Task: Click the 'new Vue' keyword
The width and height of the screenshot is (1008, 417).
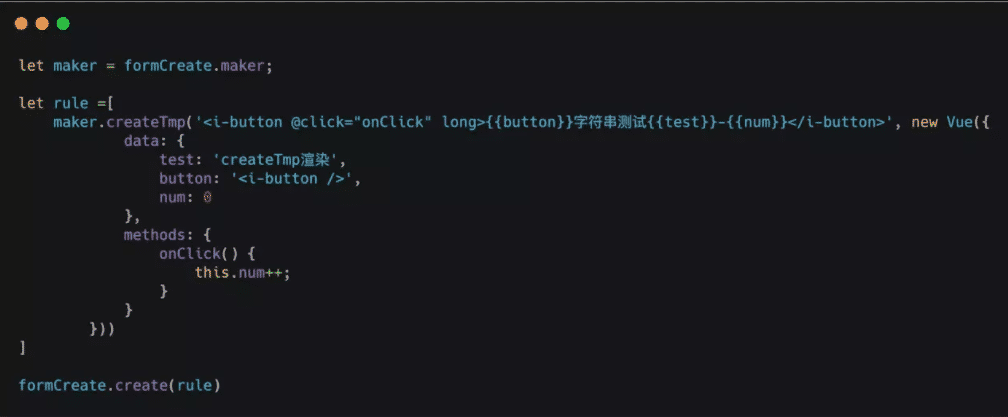Action: (942, 123)
